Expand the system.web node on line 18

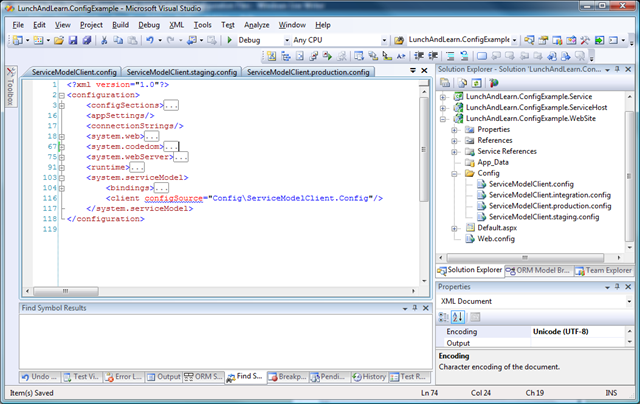tap(62, 136)
